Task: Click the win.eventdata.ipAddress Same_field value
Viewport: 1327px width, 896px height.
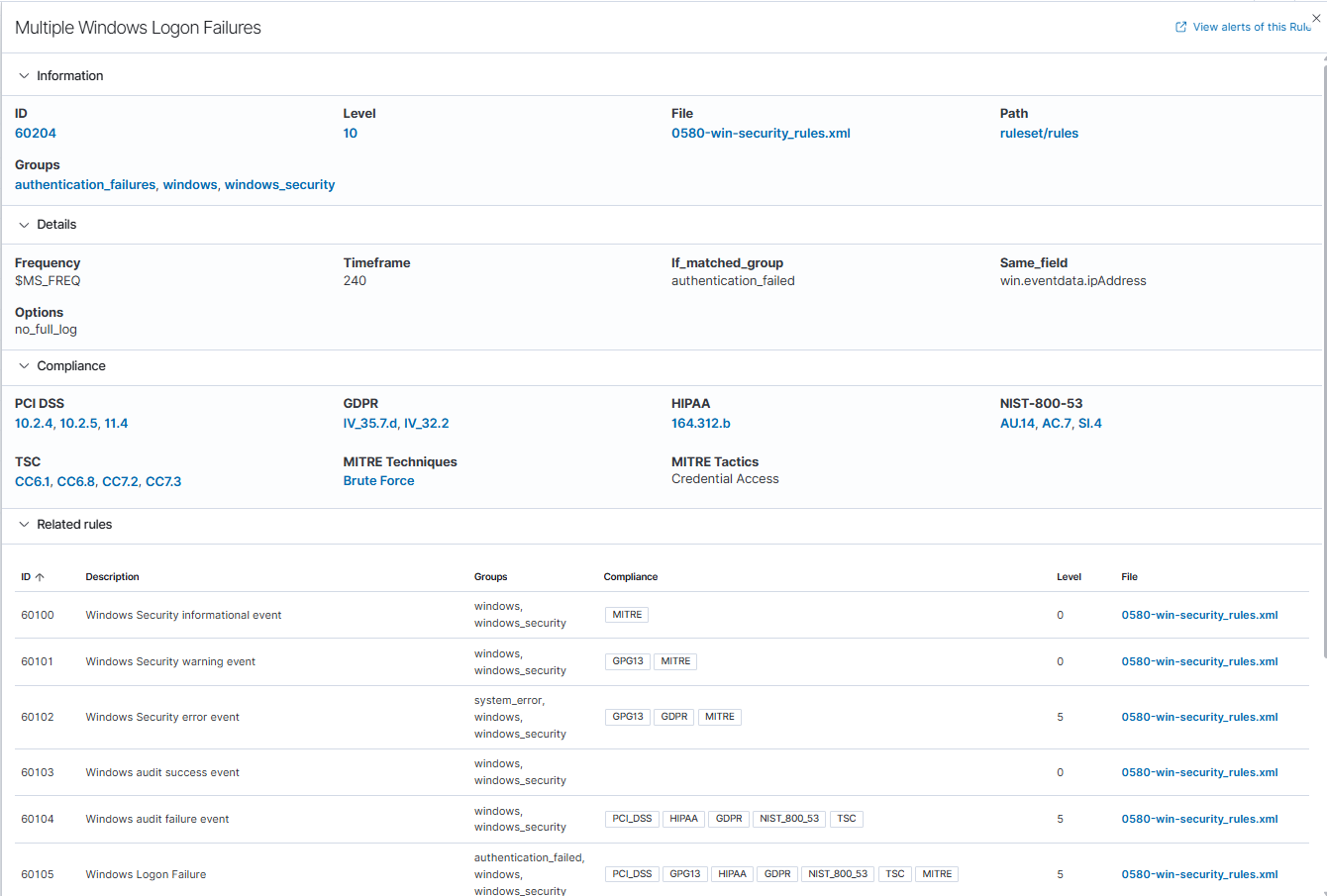Action: 1072,281
